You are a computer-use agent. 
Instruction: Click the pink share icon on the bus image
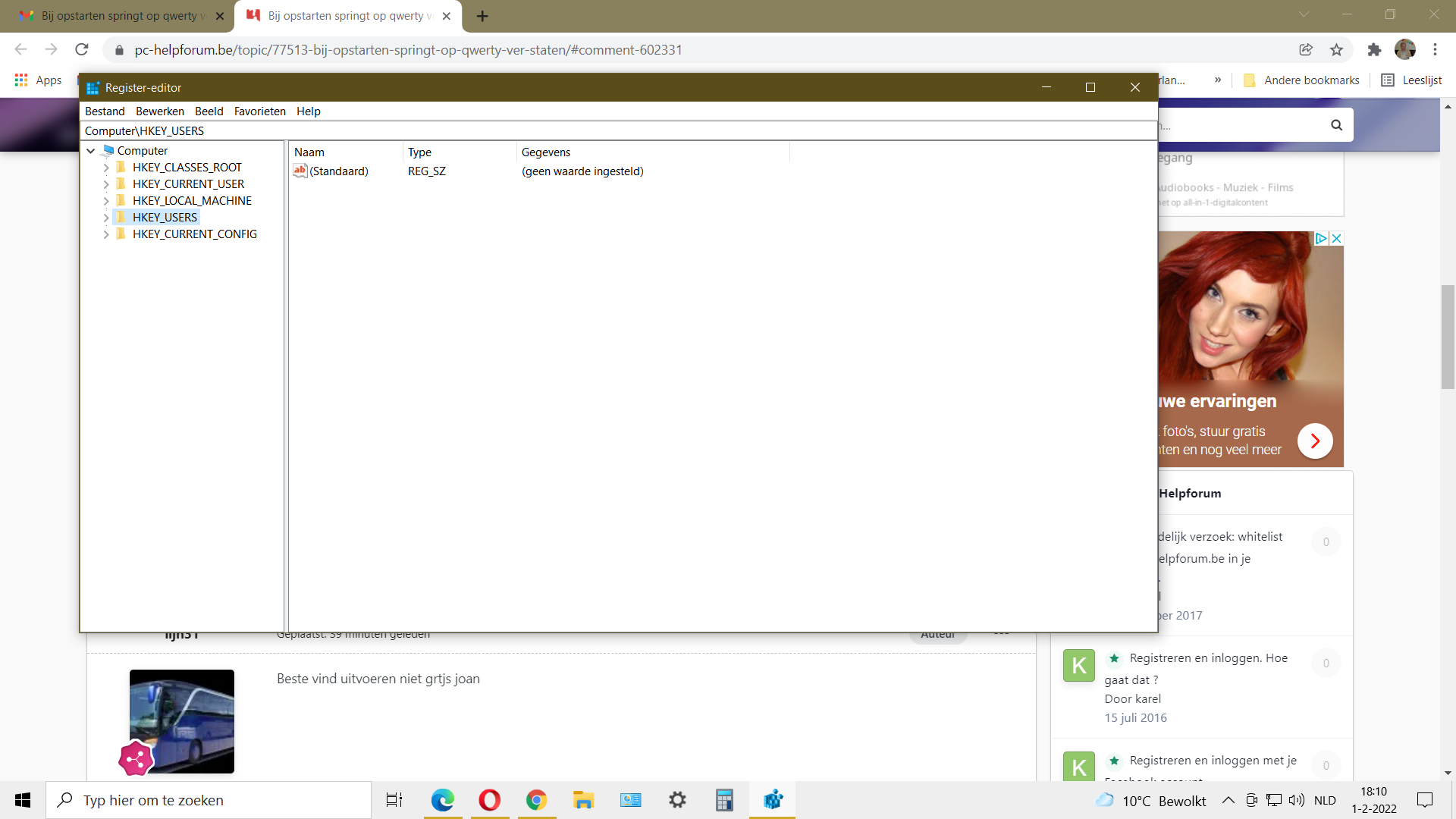(136, 759)
